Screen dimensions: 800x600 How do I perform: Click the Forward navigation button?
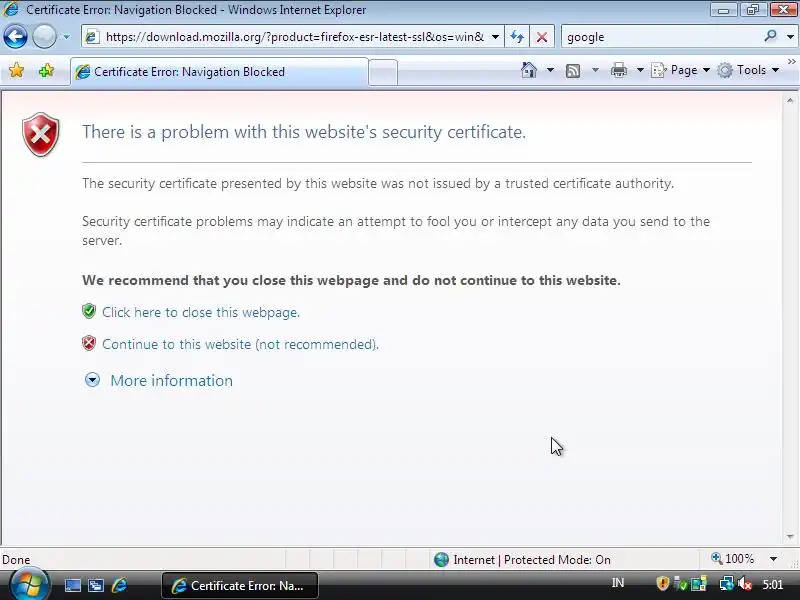click(44, 37)
